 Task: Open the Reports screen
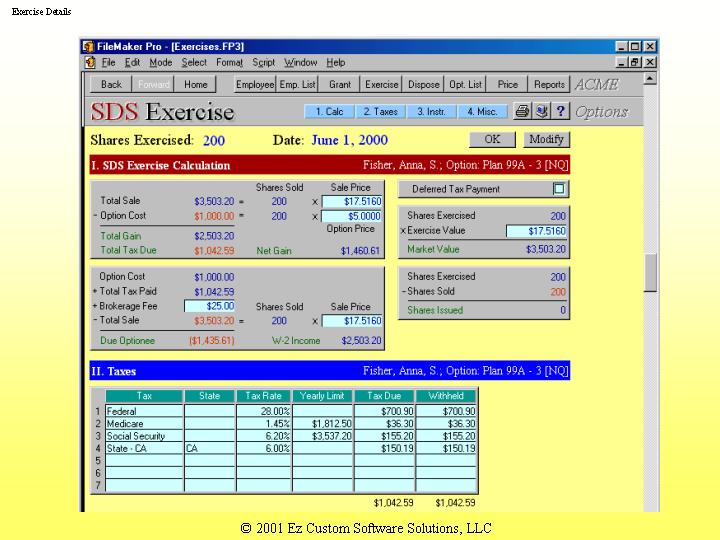549,84
